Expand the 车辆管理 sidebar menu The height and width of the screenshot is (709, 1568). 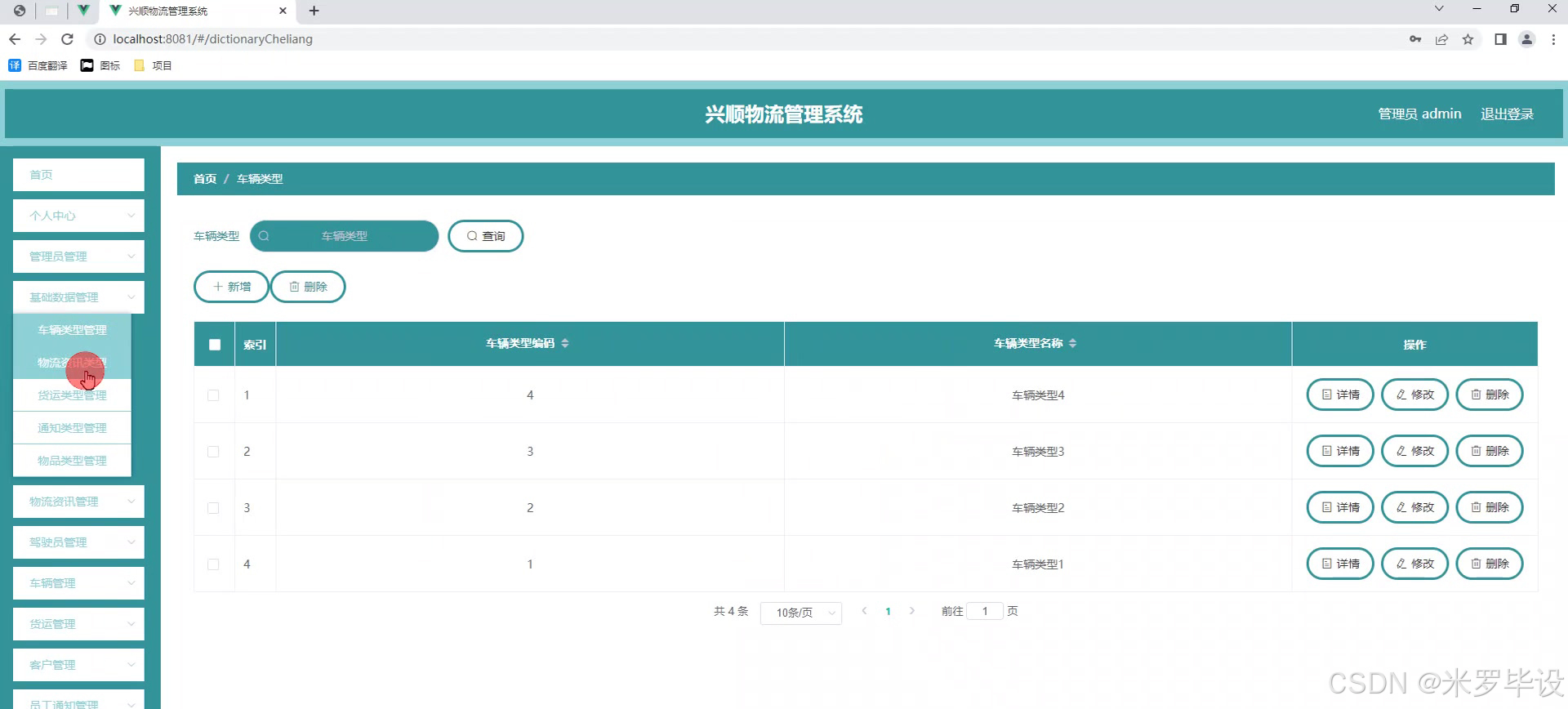click(78, 583)
